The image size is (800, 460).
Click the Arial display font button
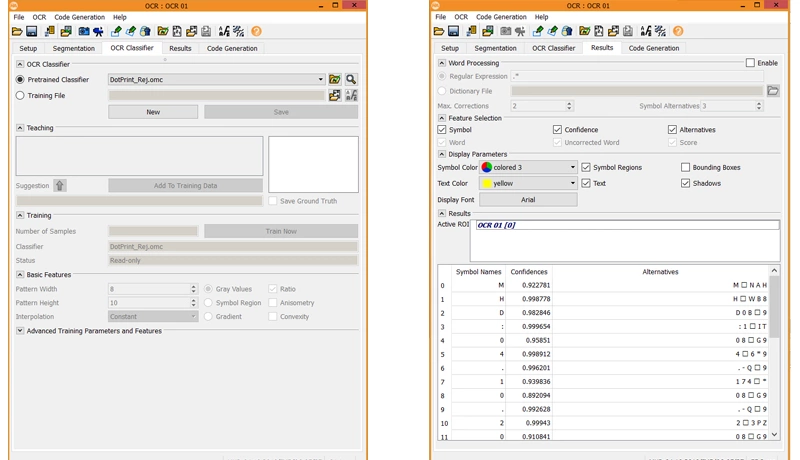[x=528, y=200]
